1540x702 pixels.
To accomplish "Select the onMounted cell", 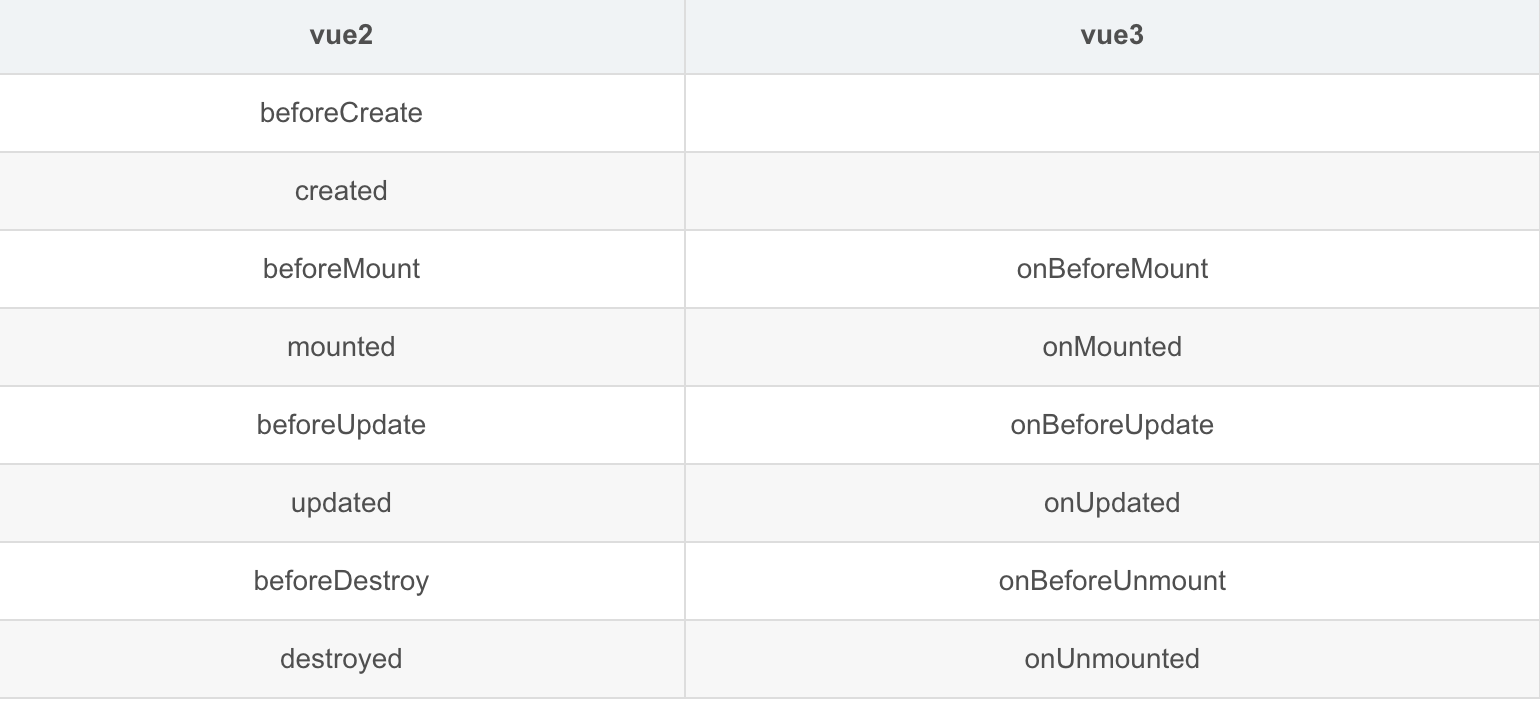I will 1112,347.
